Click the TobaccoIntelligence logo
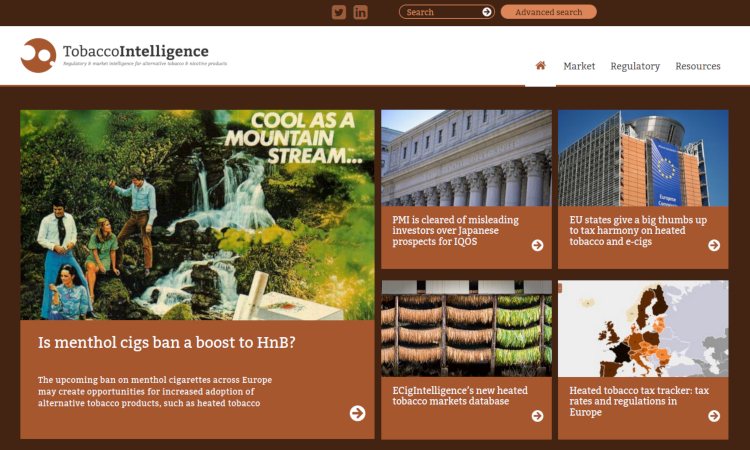750x450 pixels. [115, 55]
